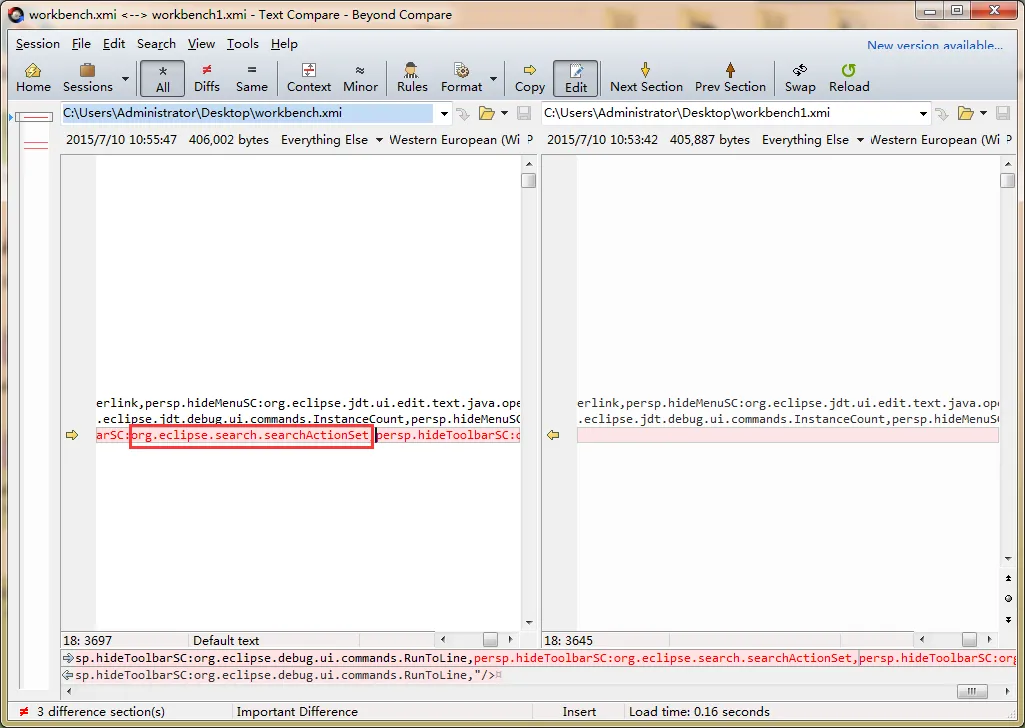This screenshot has height=728, width=1025.
Task: Open the View menu
Action: click(201, 44)
